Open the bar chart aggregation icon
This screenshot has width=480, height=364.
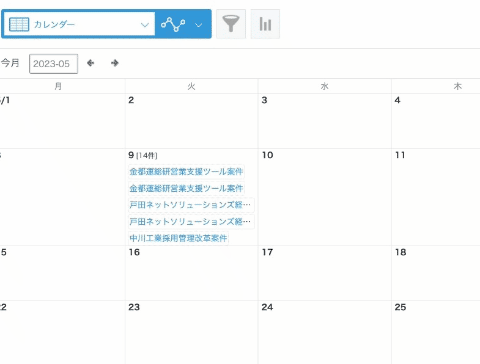click(265, 24)
